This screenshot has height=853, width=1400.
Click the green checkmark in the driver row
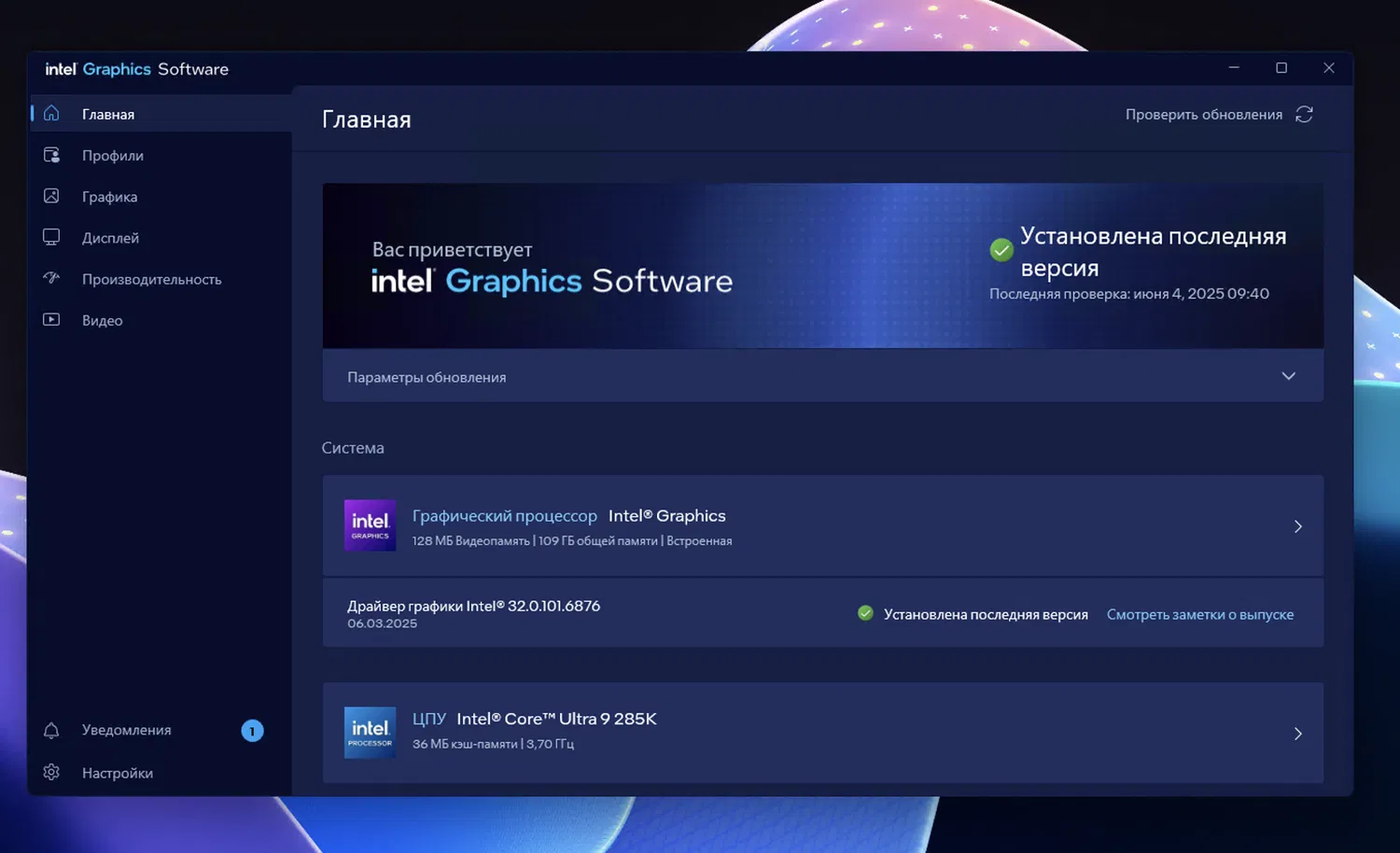click(865, 613)
